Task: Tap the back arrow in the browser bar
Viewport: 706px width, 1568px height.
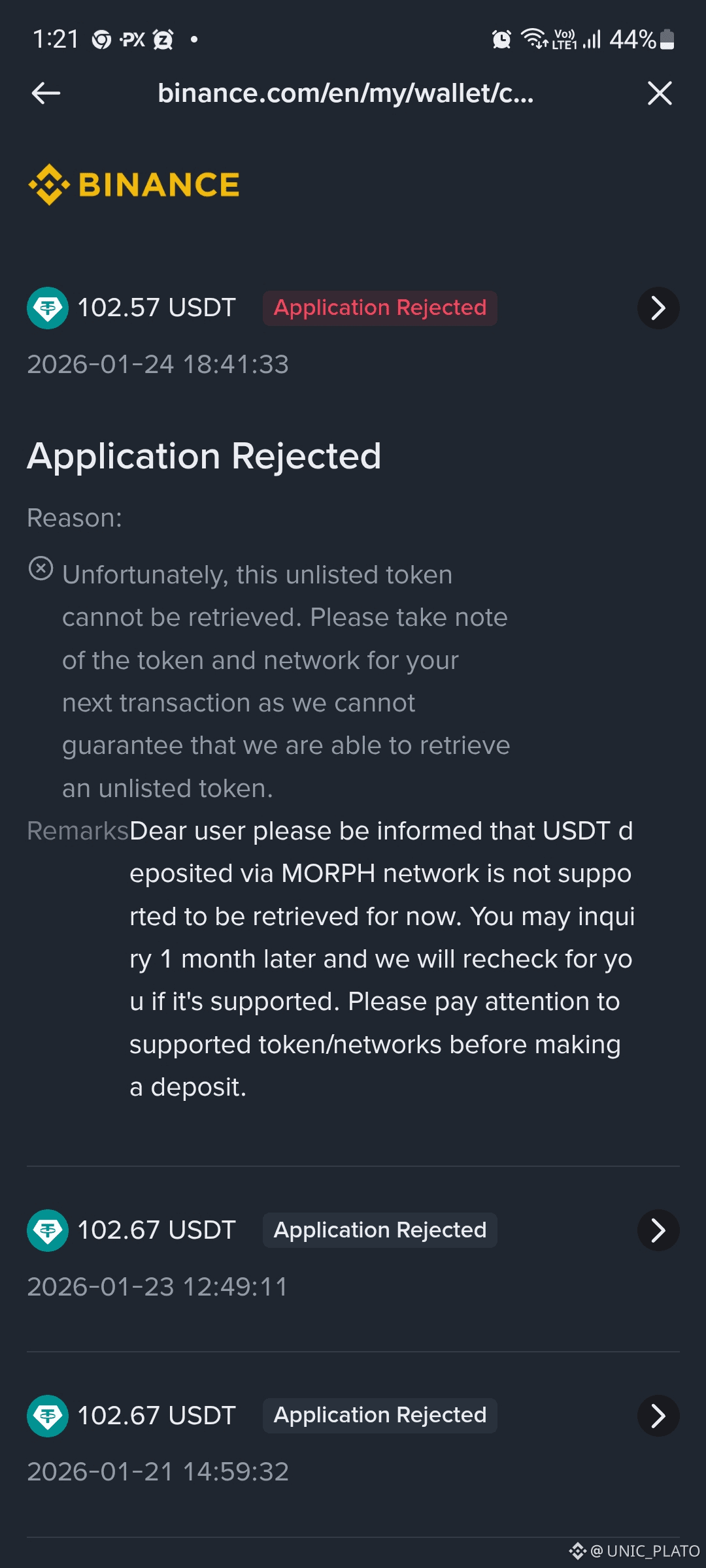Action: point(46,93)
